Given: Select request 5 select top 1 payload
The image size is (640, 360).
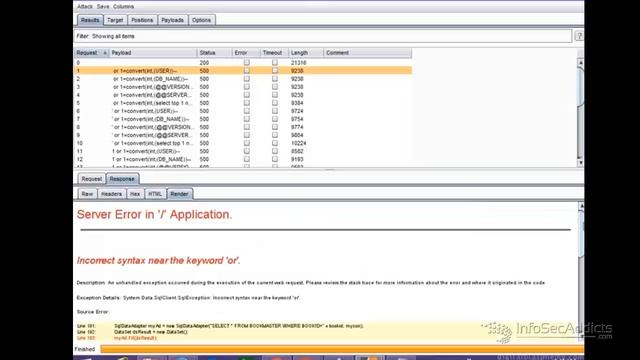Looking at the screenshot, I should pos(243,103).
